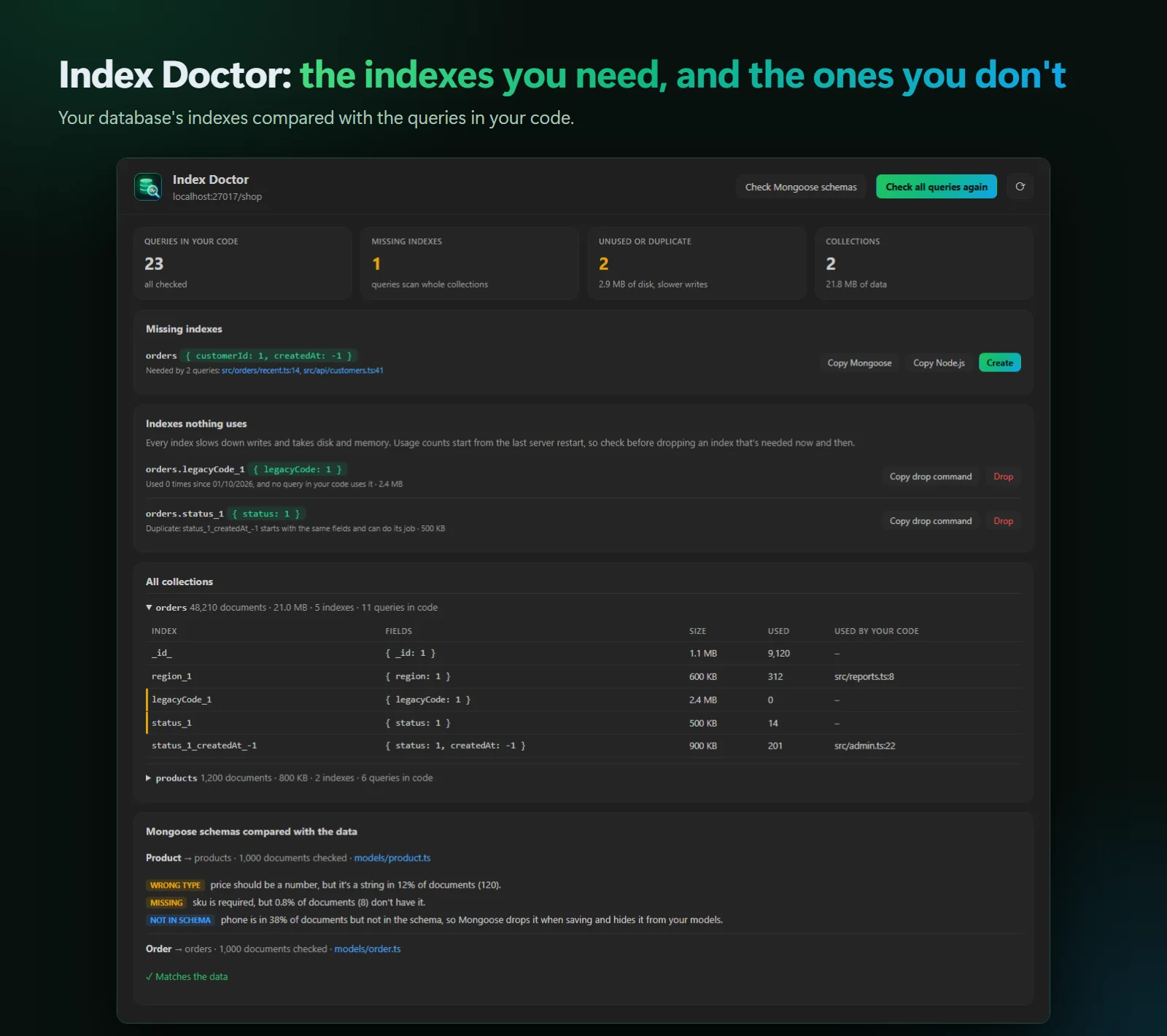Click src/admin.ts:22 in the table
This screenshot has height=1036, width=1167.
865,746
